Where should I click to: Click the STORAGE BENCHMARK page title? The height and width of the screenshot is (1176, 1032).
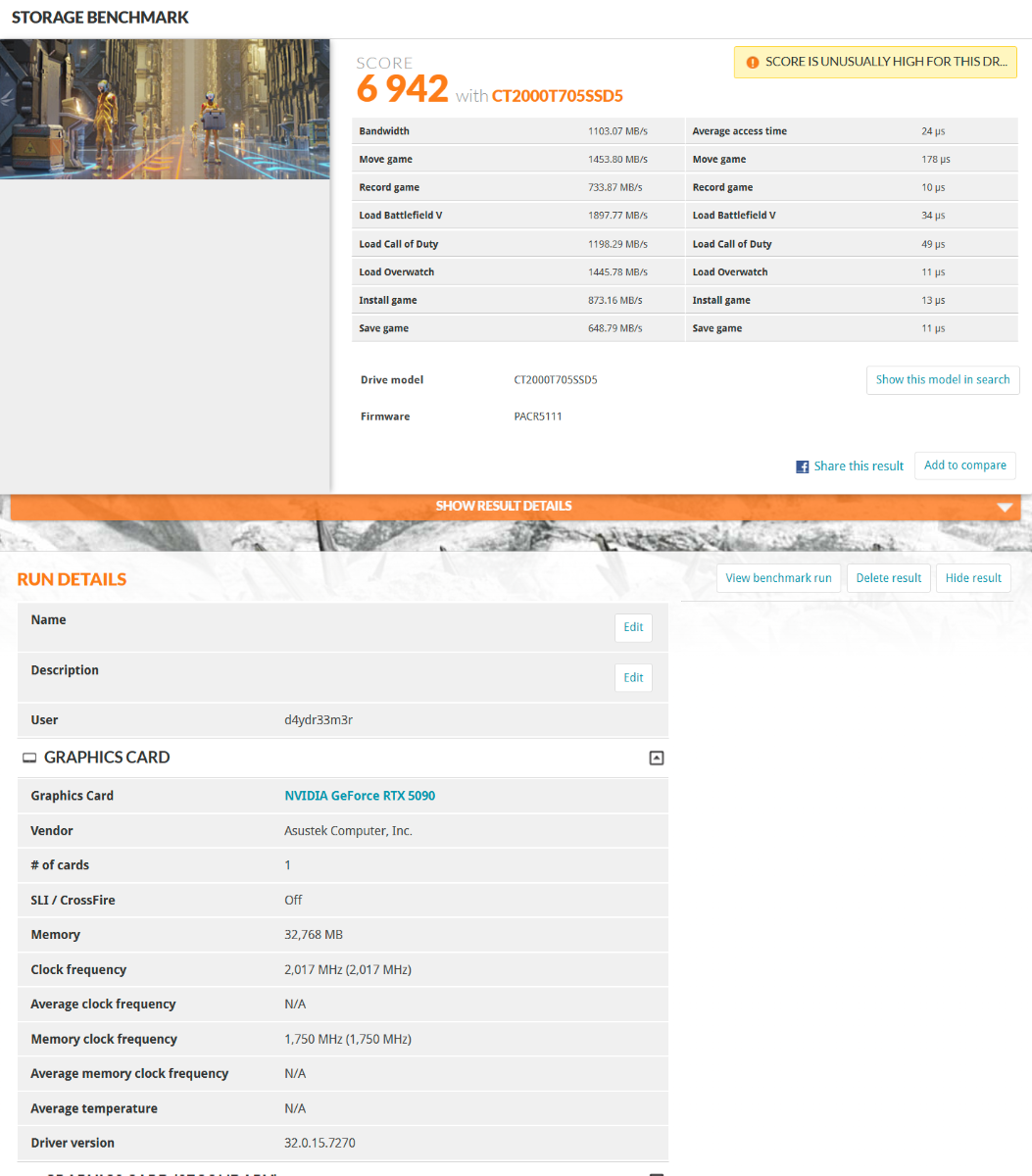(100, 18)
